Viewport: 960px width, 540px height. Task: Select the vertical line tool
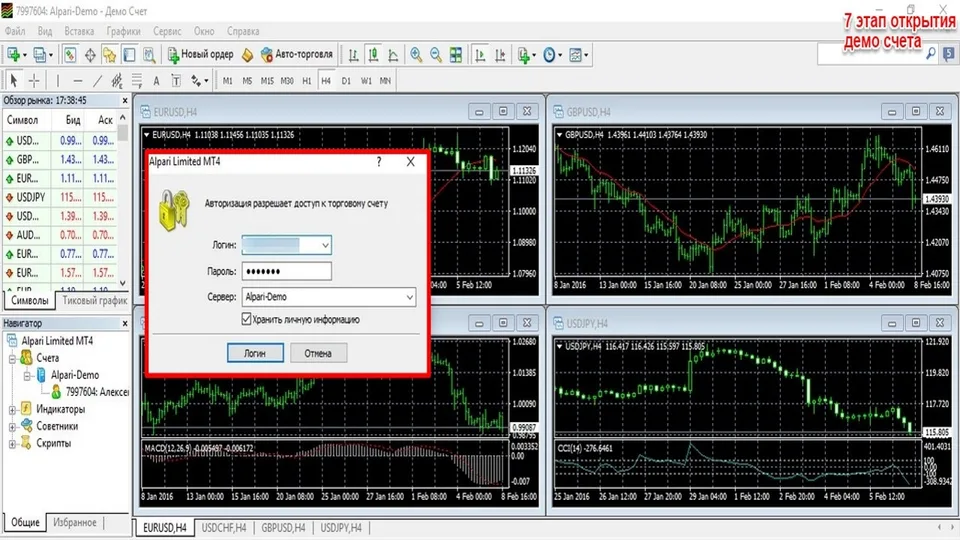click(58, 80)
